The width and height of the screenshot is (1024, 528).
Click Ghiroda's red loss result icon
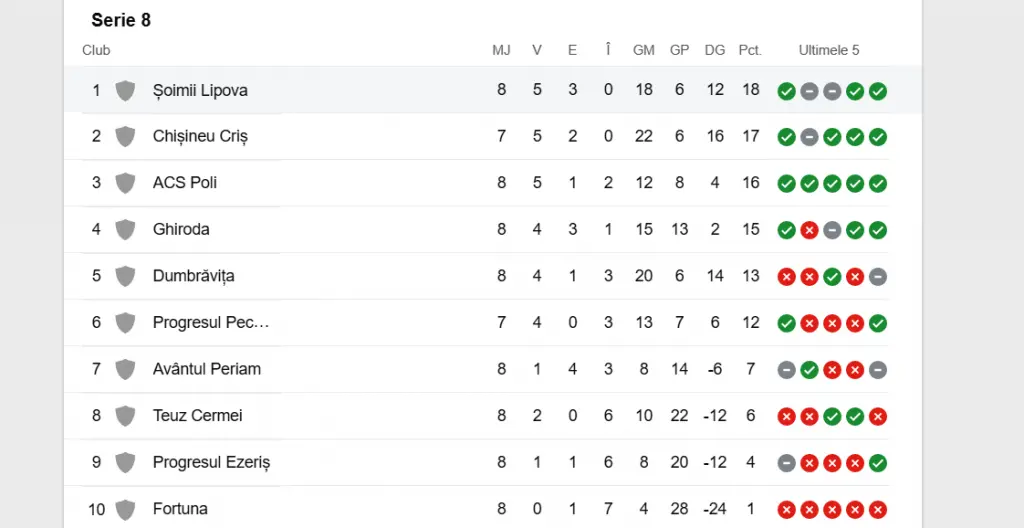809,230
